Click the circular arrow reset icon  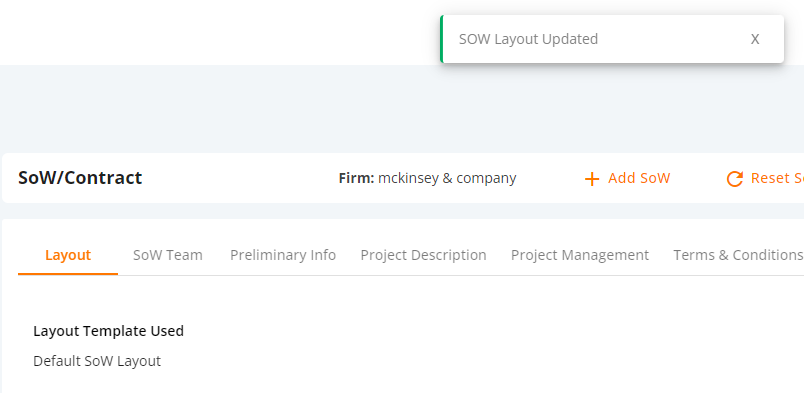735,179
